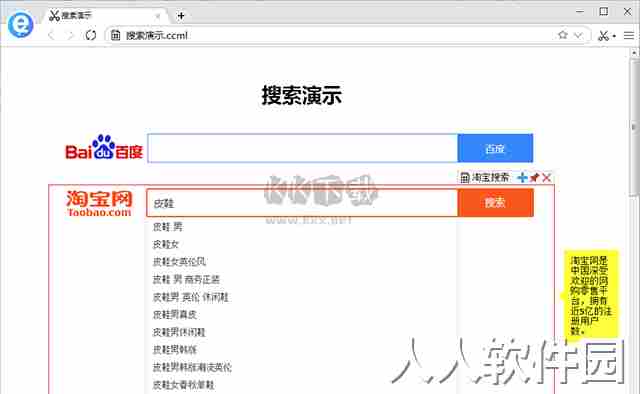Viewport: 640px width, 394px height.
Task: Go back with the back arrow
Action: (x=51, y=36)
